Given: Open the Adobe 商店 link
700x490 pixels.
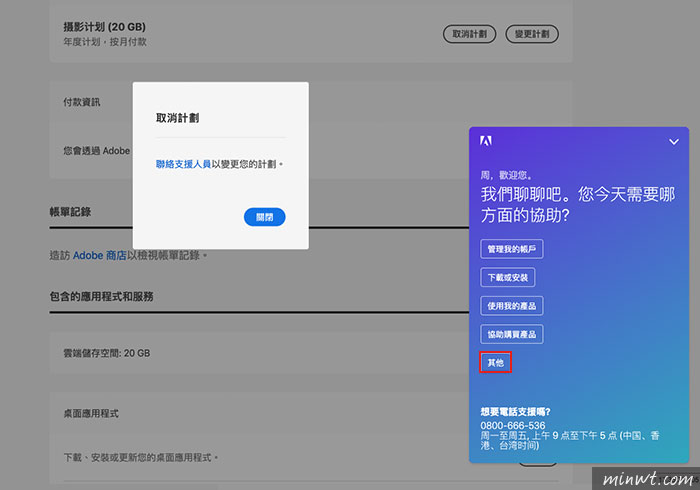Looking at the screenshot, I should 100,255.
